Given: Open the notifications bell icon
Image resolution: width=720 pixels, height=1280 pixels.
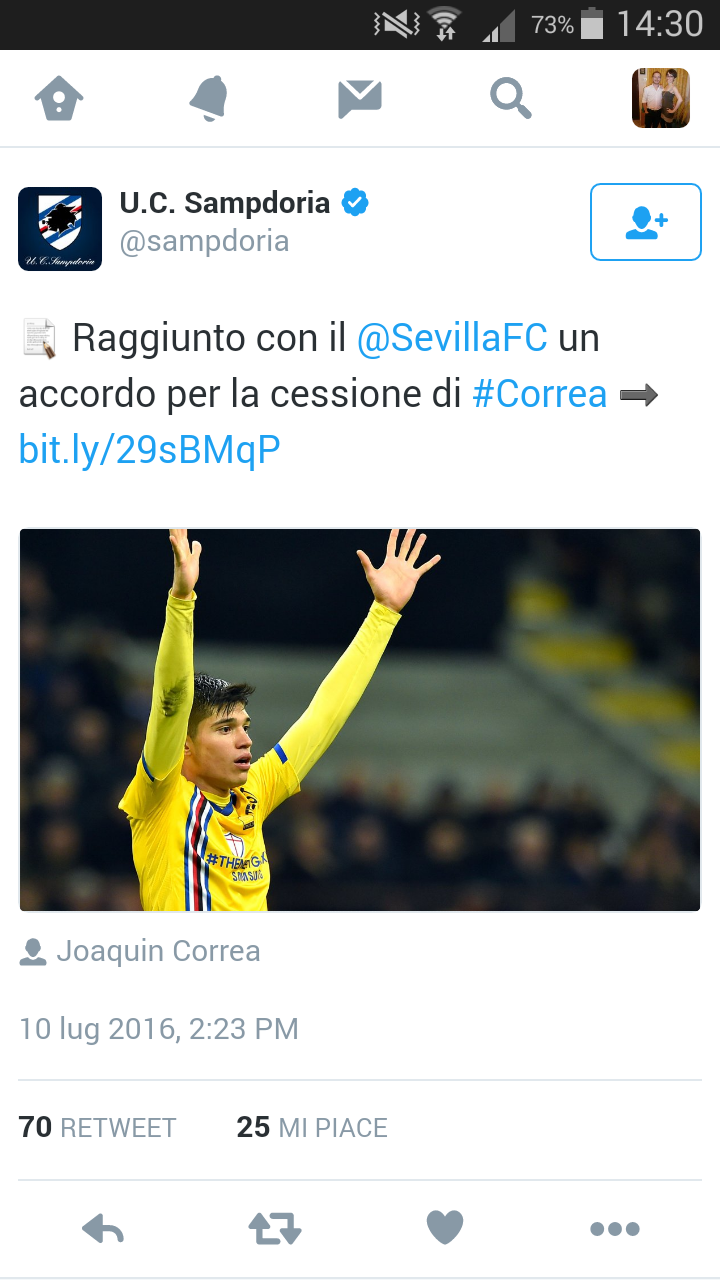Looking at the screenshot, I should coord(210,99).
